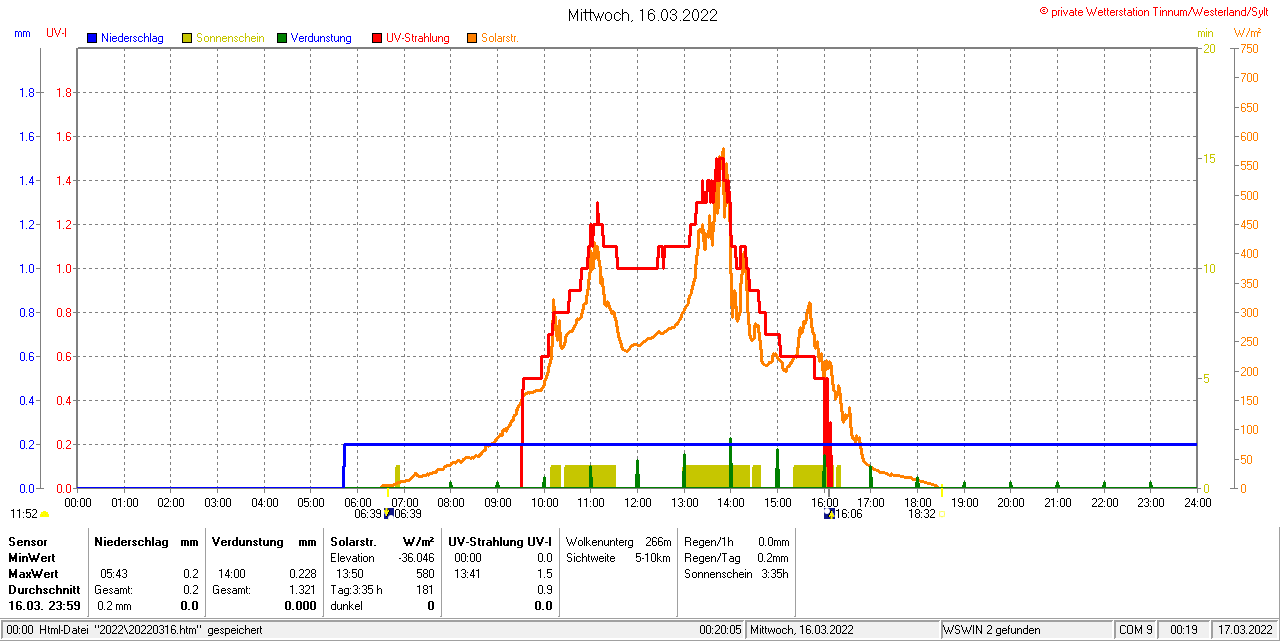Click the blue Niederschlag legend color box

tap(92, 38)
